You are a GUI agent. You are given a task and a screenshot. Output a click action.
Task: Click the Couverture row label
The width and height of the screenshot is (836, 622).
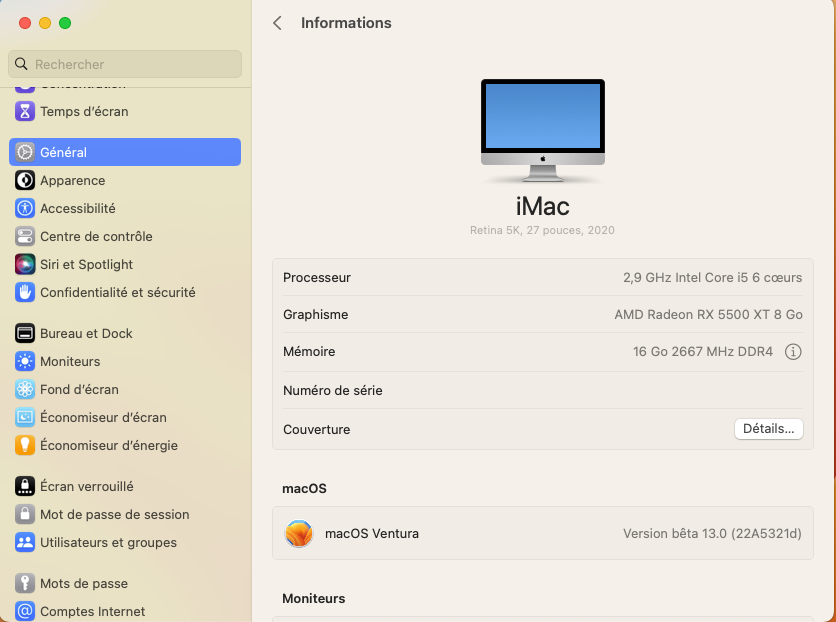pos(317,429)
